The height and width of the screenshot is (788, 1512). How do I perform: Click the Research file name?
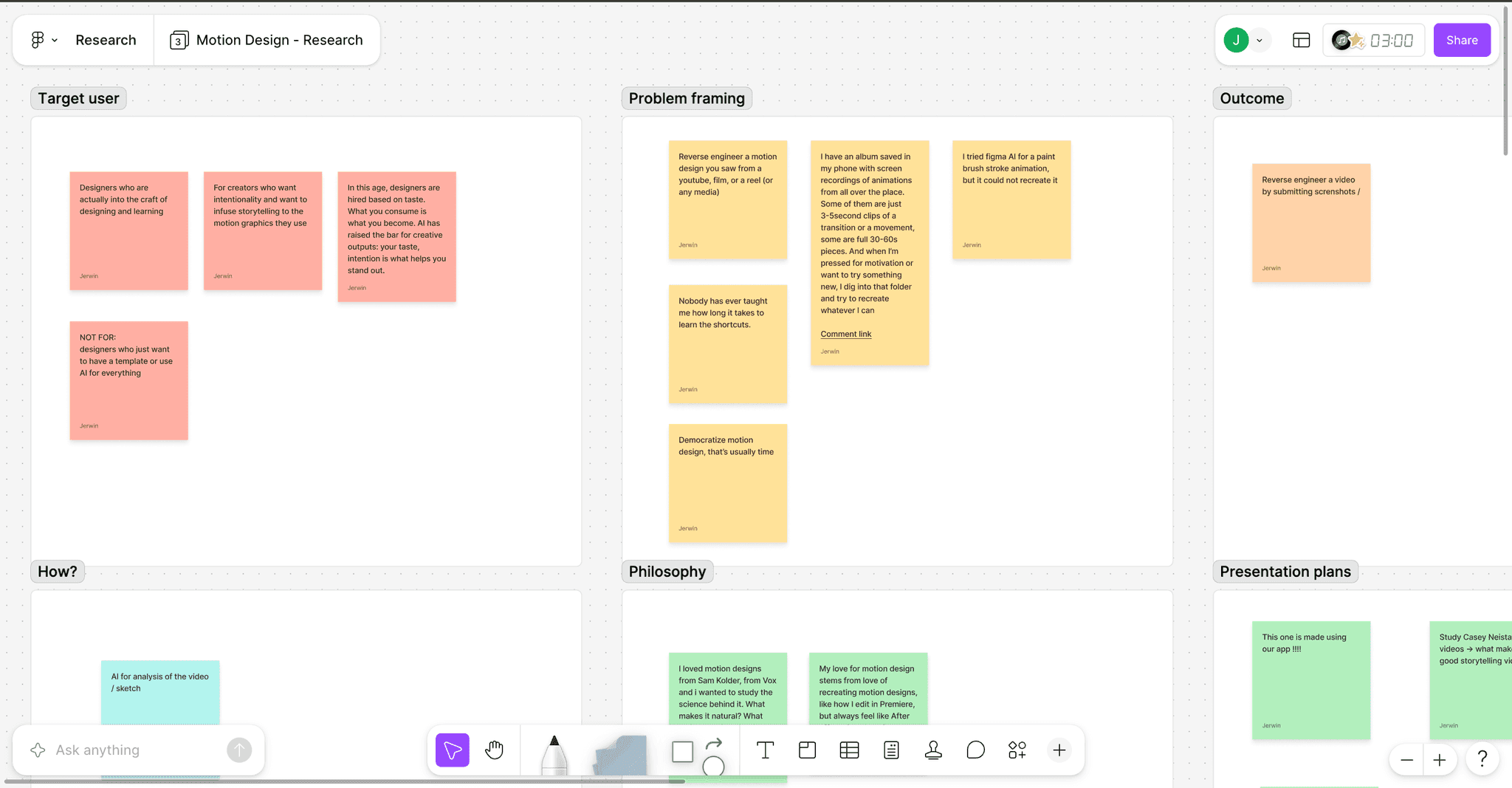coord(106,40)
